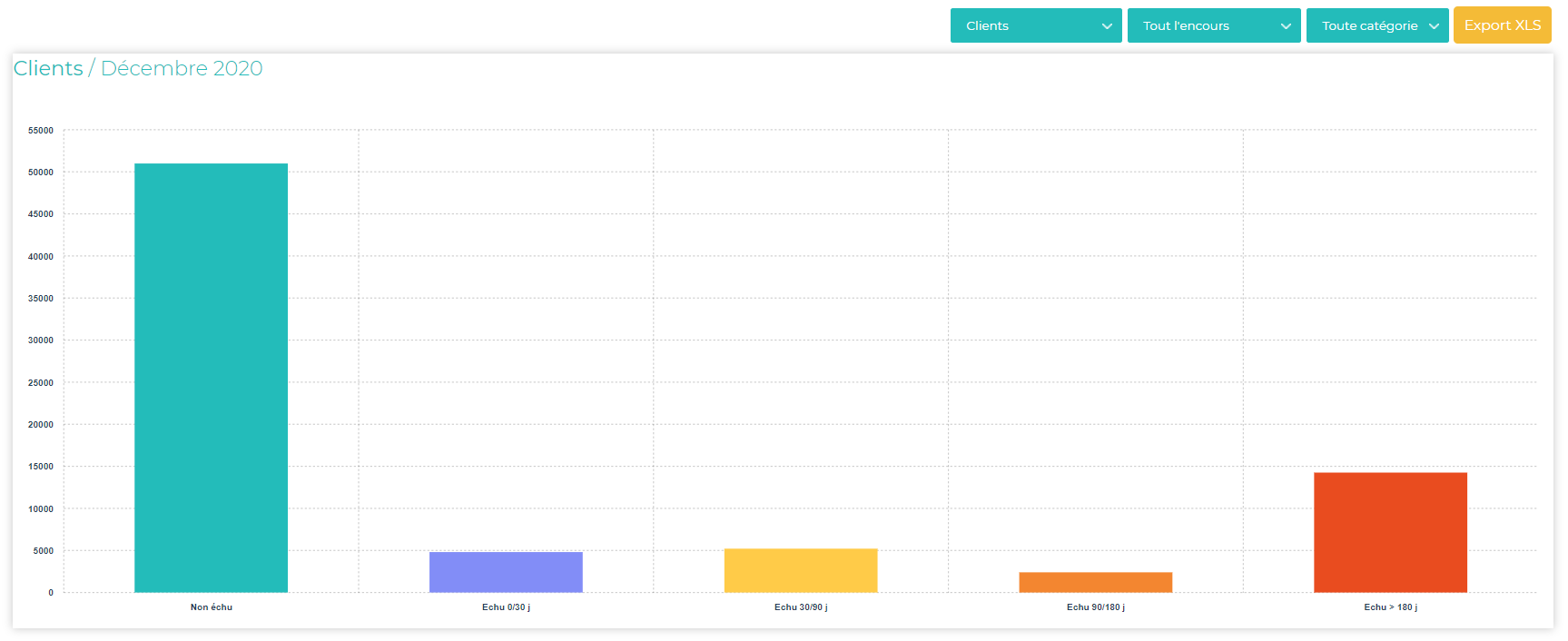Click the Echu 0/30 j axis label
1568x641 pixels.
(x=506, y=607)
